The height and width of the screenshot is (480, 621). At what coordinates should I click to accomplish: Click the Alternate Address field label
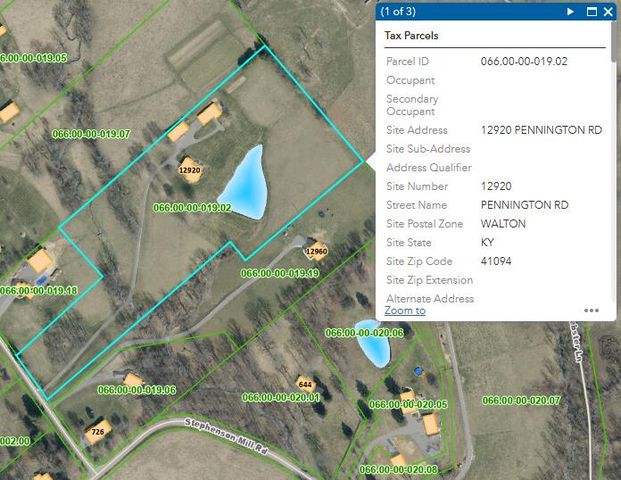pyautogui.click(x=430, y=299)
